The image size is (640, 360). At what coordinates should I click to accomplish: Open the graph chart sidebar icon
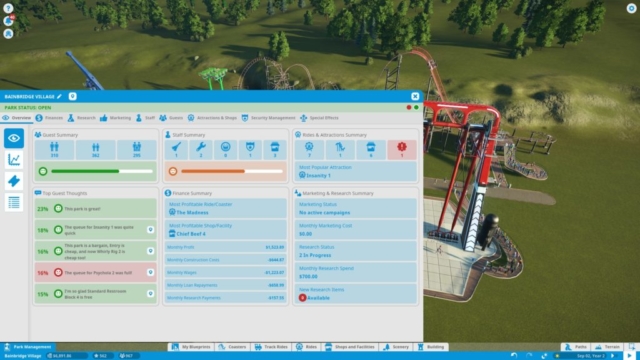(14, 160)
